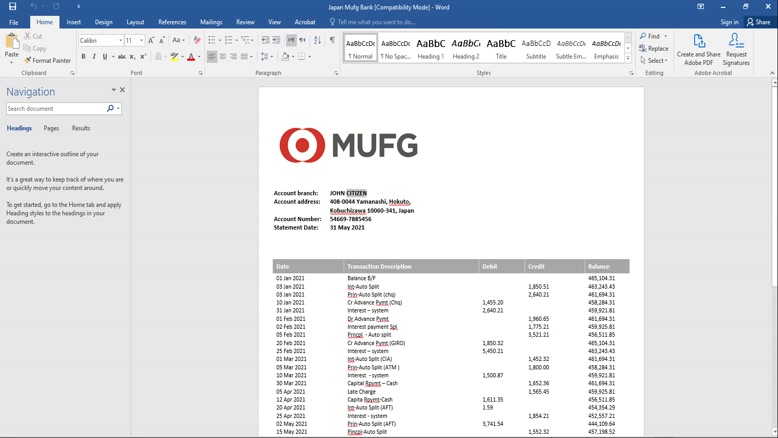Click the Save icon in the title bar
This screenshot has width=778, height=438.
pyautogui.click(x=12, y=6)
